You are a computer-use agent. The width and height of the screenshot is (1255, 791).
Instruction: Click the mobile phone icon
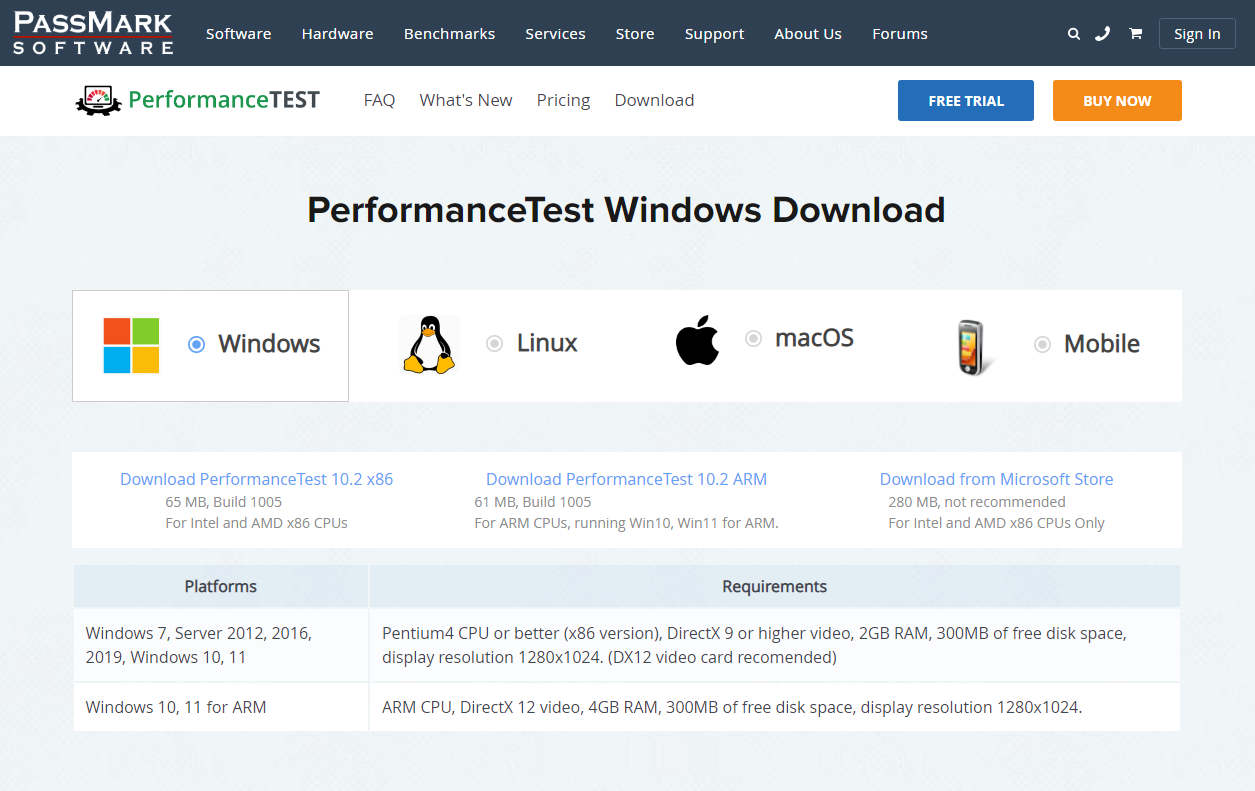point(970,347)
